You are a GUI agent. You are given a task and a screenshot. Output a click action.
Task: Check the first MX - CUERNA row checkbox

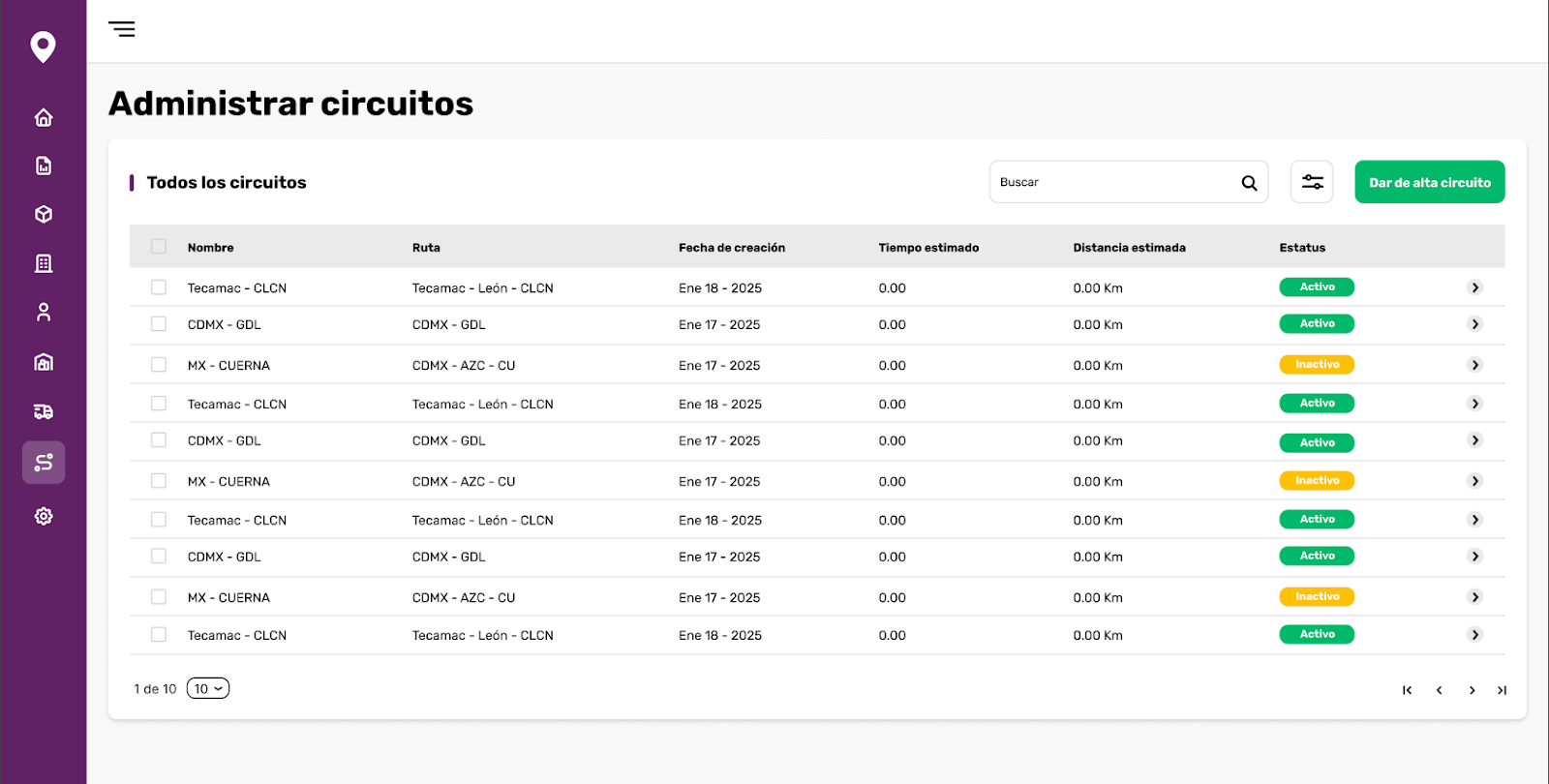tap(159, 365)
